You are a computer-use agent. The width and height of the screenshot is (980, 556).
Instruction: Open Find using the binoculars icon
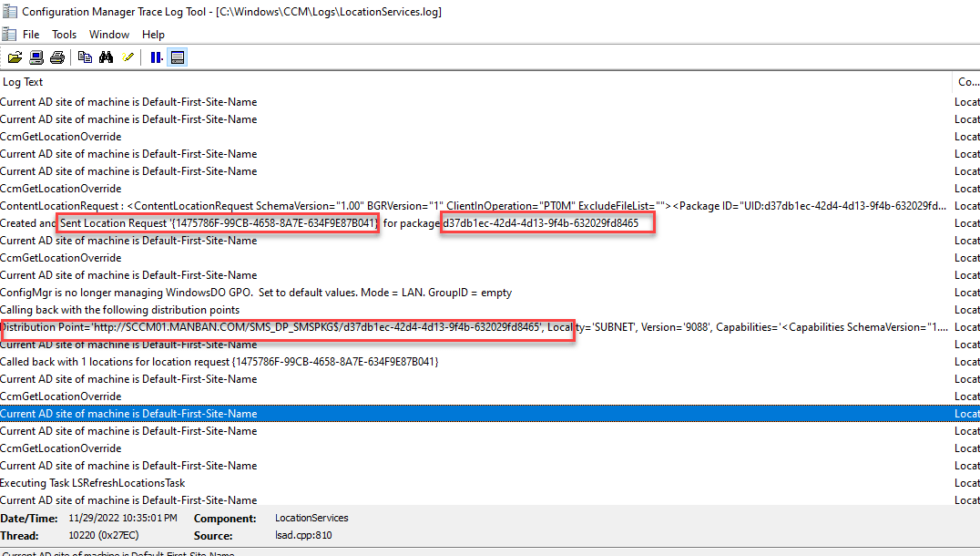106,57
